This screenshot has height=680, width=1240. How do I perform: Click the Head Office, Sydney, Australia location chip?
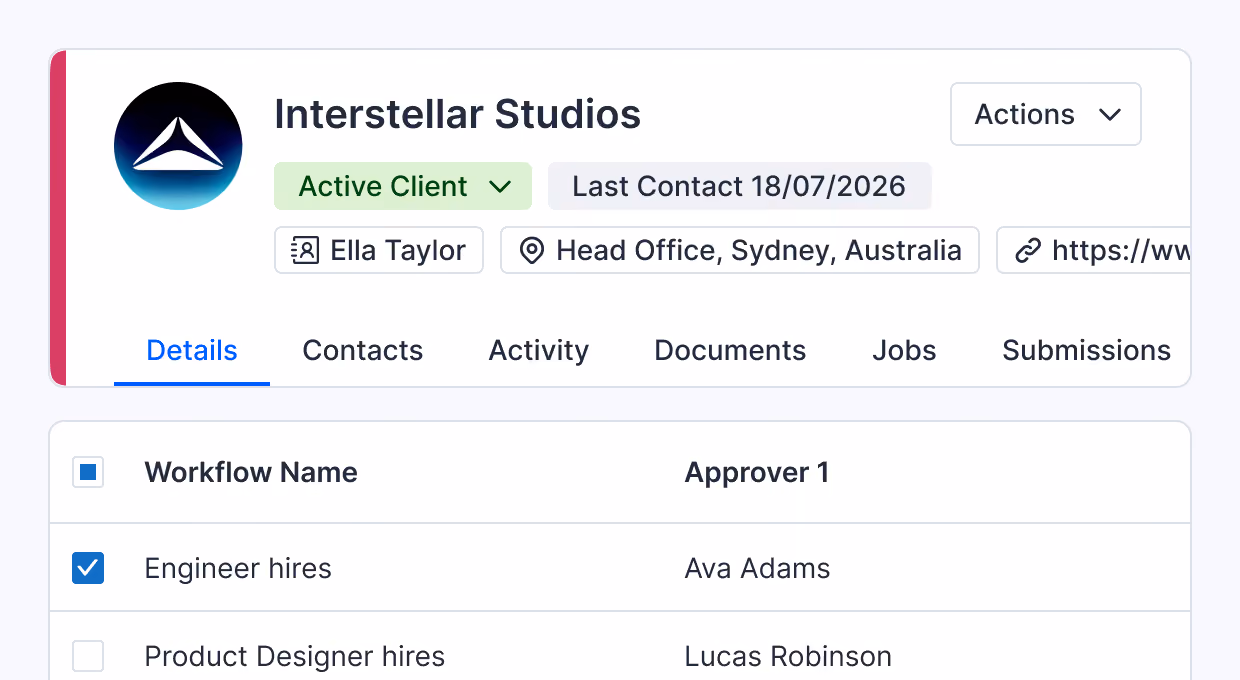click(739, 250)
